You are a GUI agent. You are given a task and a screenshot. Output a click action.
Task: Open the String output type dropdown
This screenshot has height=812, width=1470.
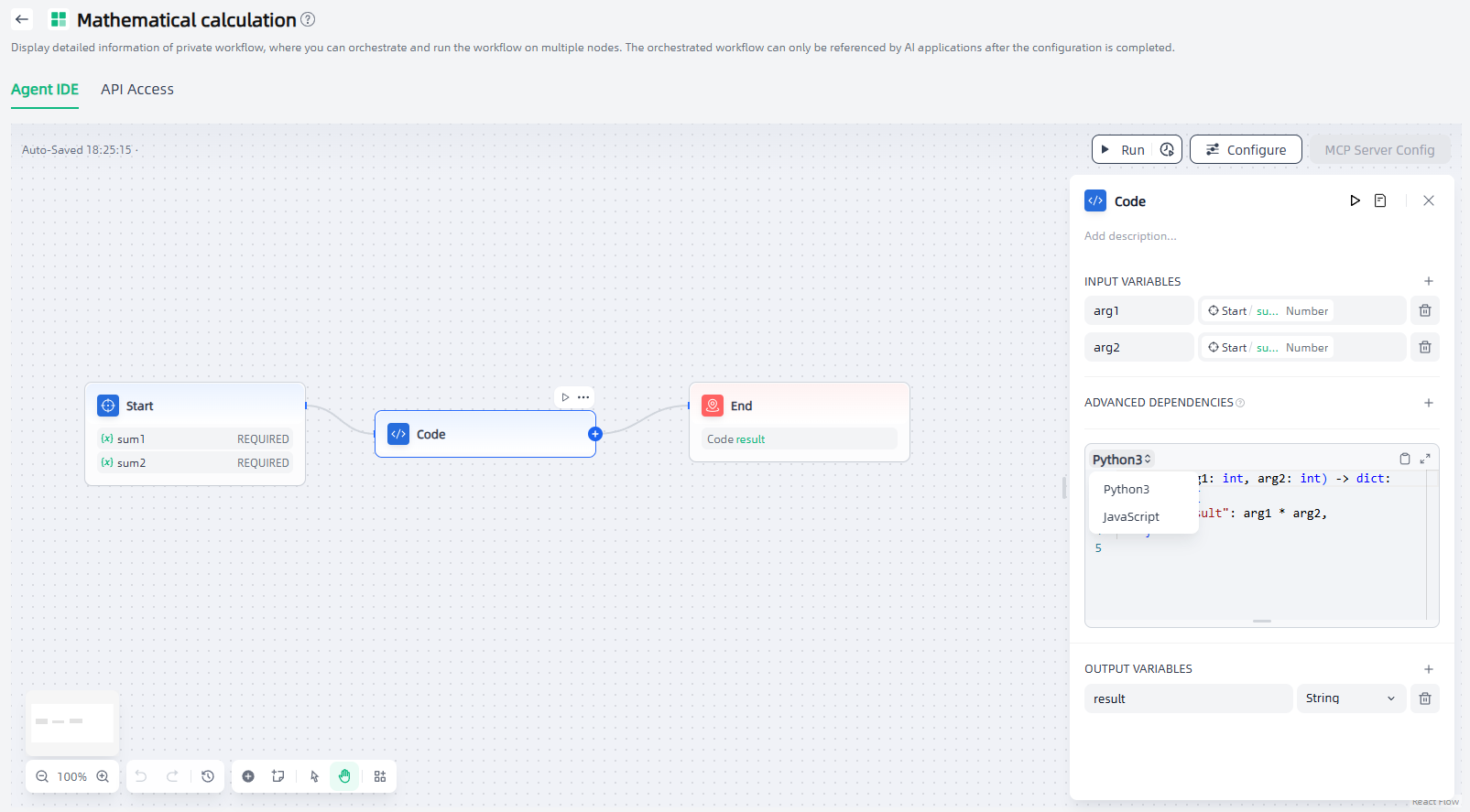tap(1350, 698)
